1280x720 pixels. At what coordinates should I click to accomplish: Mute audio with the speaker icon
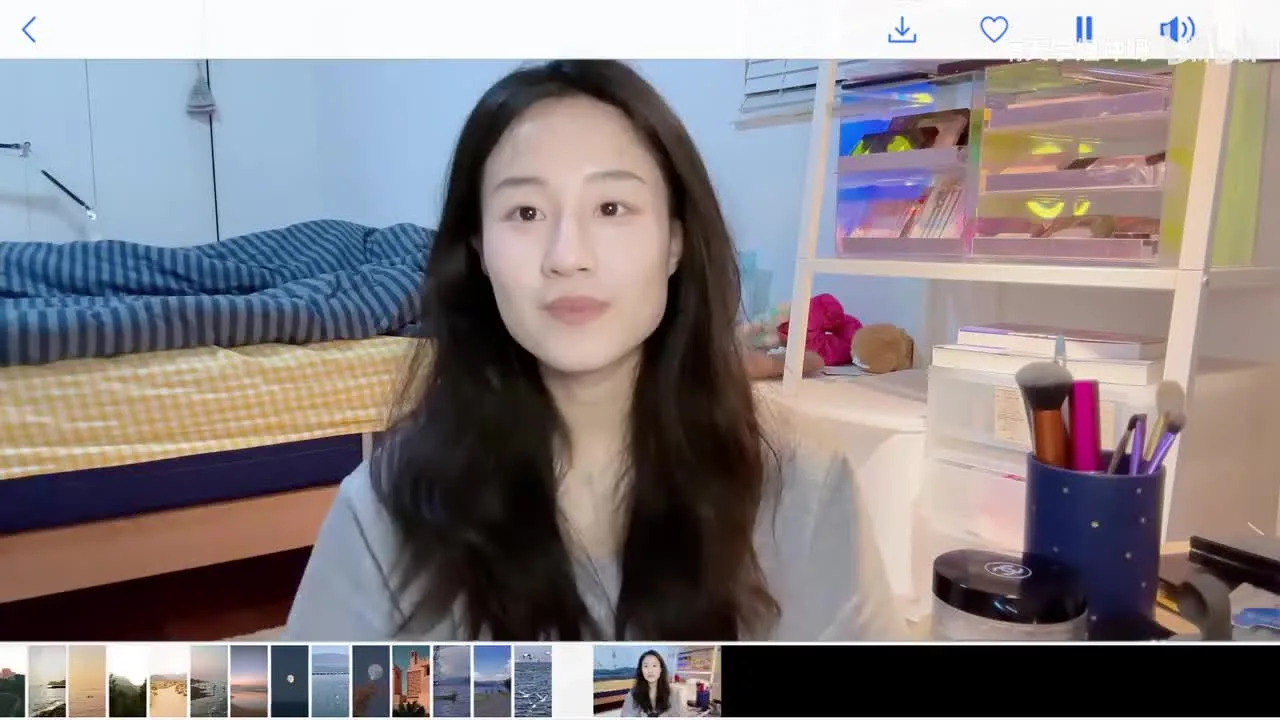[1177, 30]
